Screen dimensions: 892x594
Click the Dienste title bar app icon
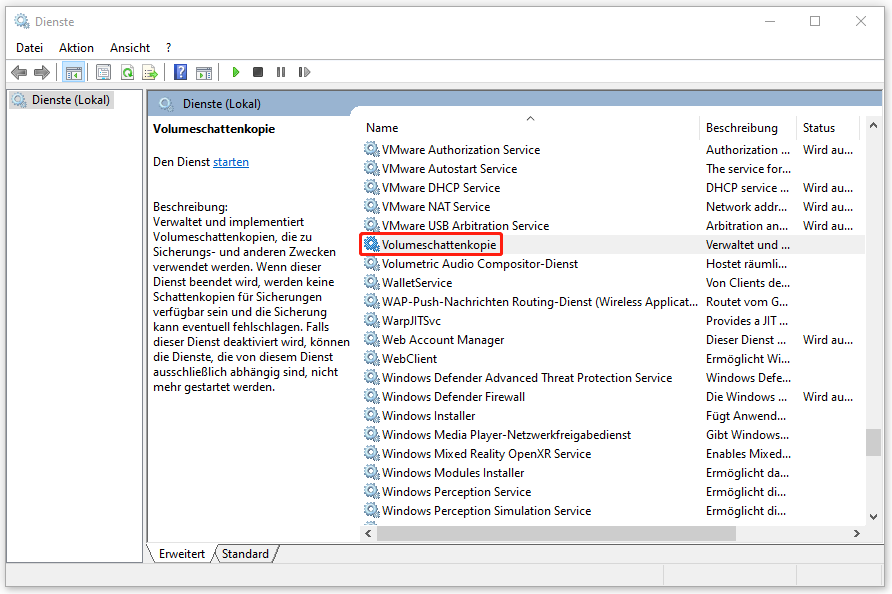coord(22,21)
